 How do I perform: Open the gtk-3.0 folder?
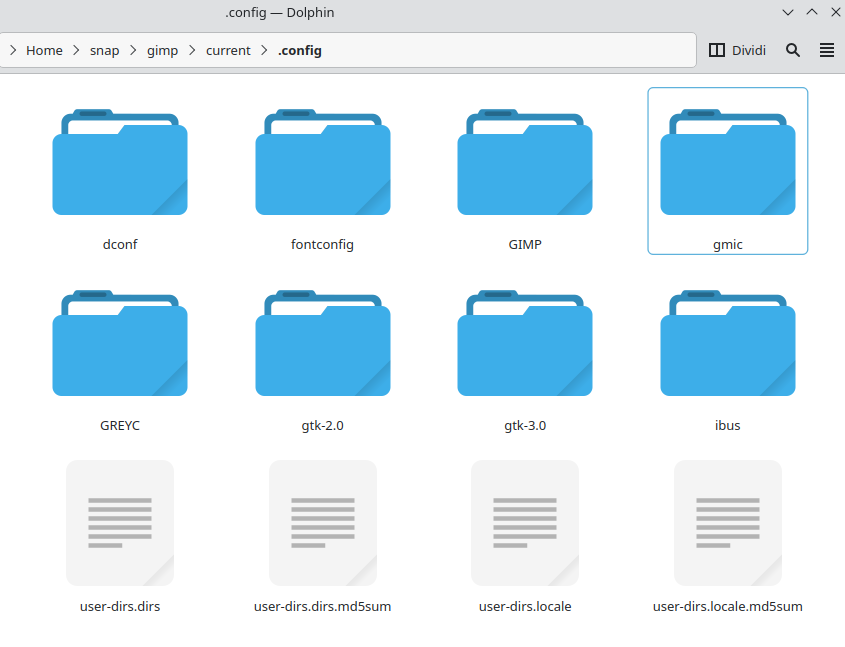pyautogui.click(x=525, y=344)
